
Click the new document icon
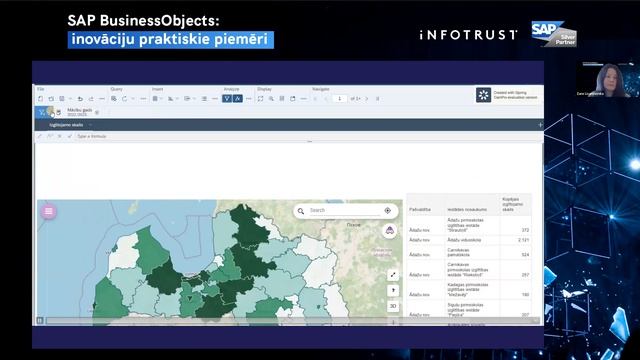[40, 99]
